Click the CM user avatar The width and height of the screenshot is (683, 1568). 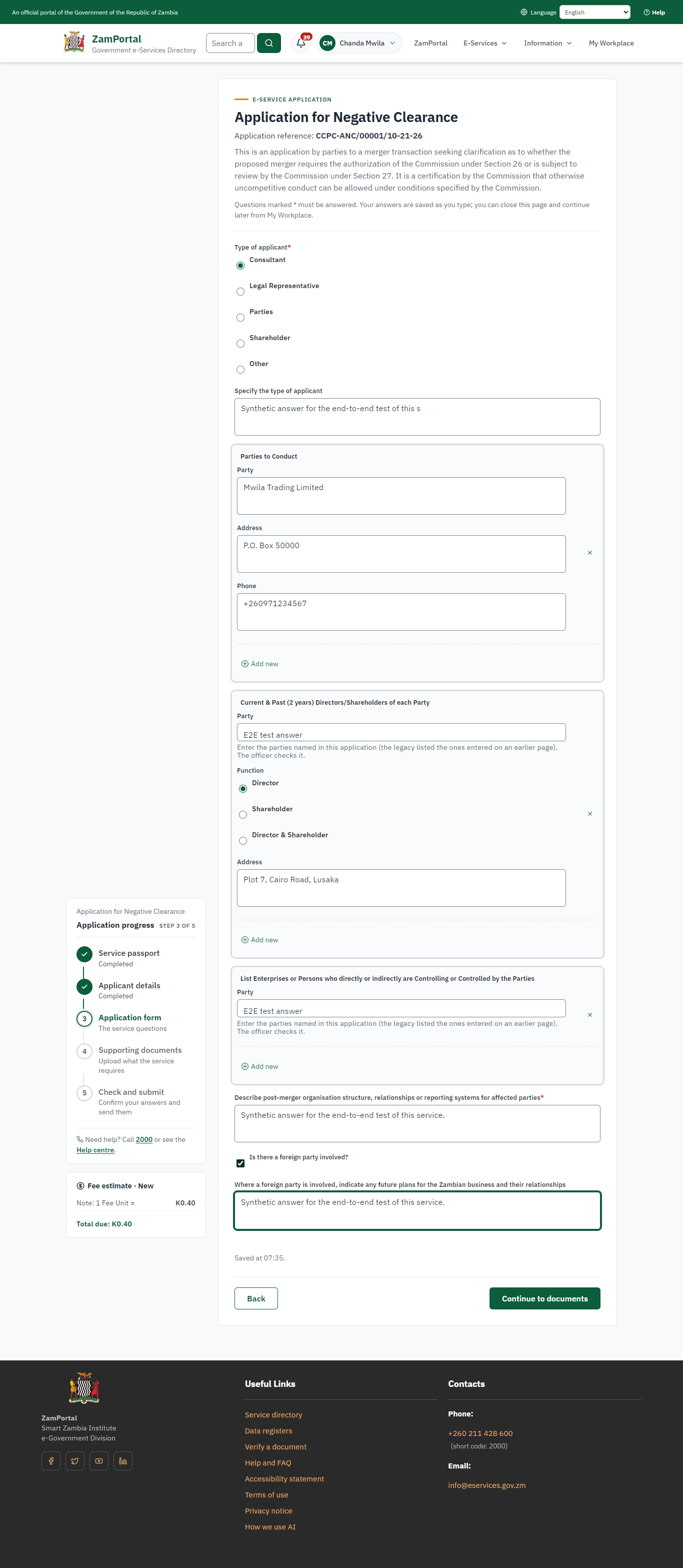327,43
